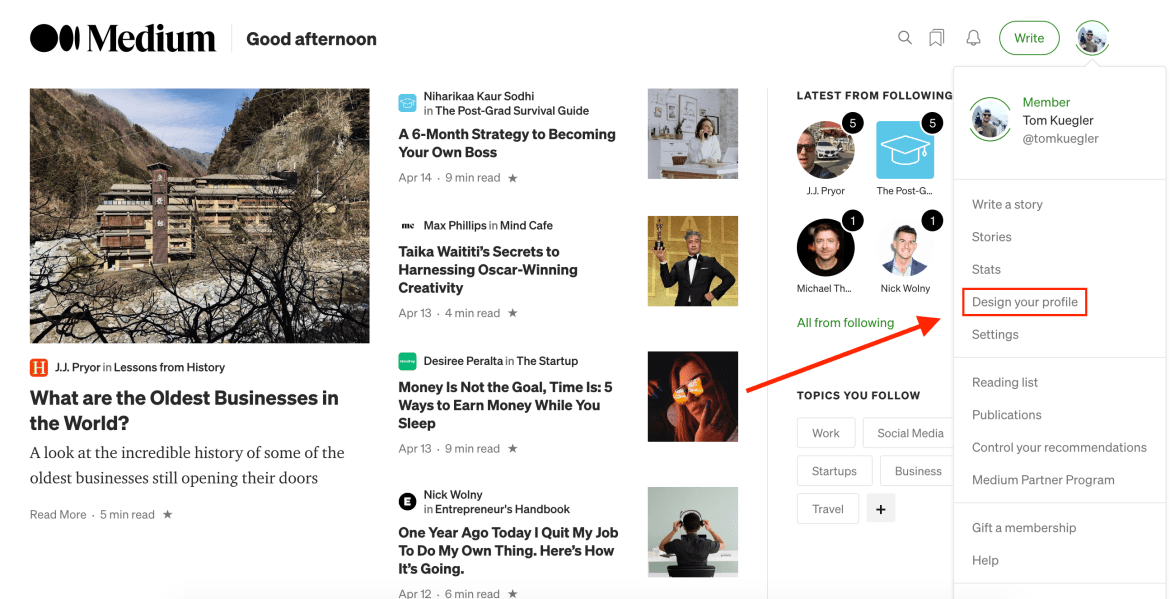Image resolution: width=1170 pixels, height=599 pixels.
Task: Open the bookmarks icon in the header
Action: click(x=936, y=37)
